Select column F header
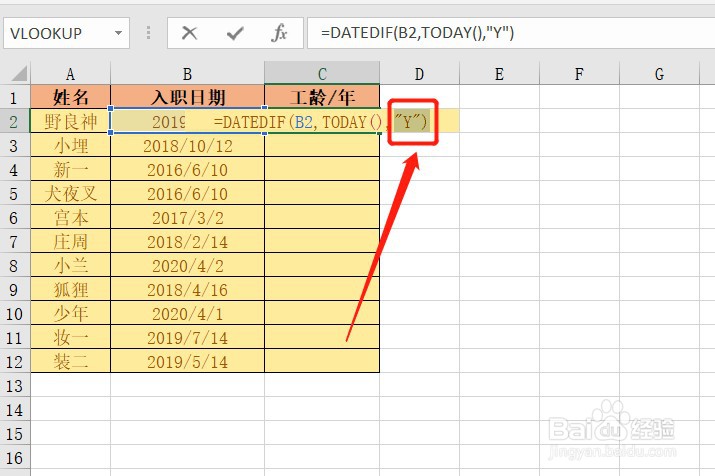Screen dimensions: 715x476 point(579,73)
